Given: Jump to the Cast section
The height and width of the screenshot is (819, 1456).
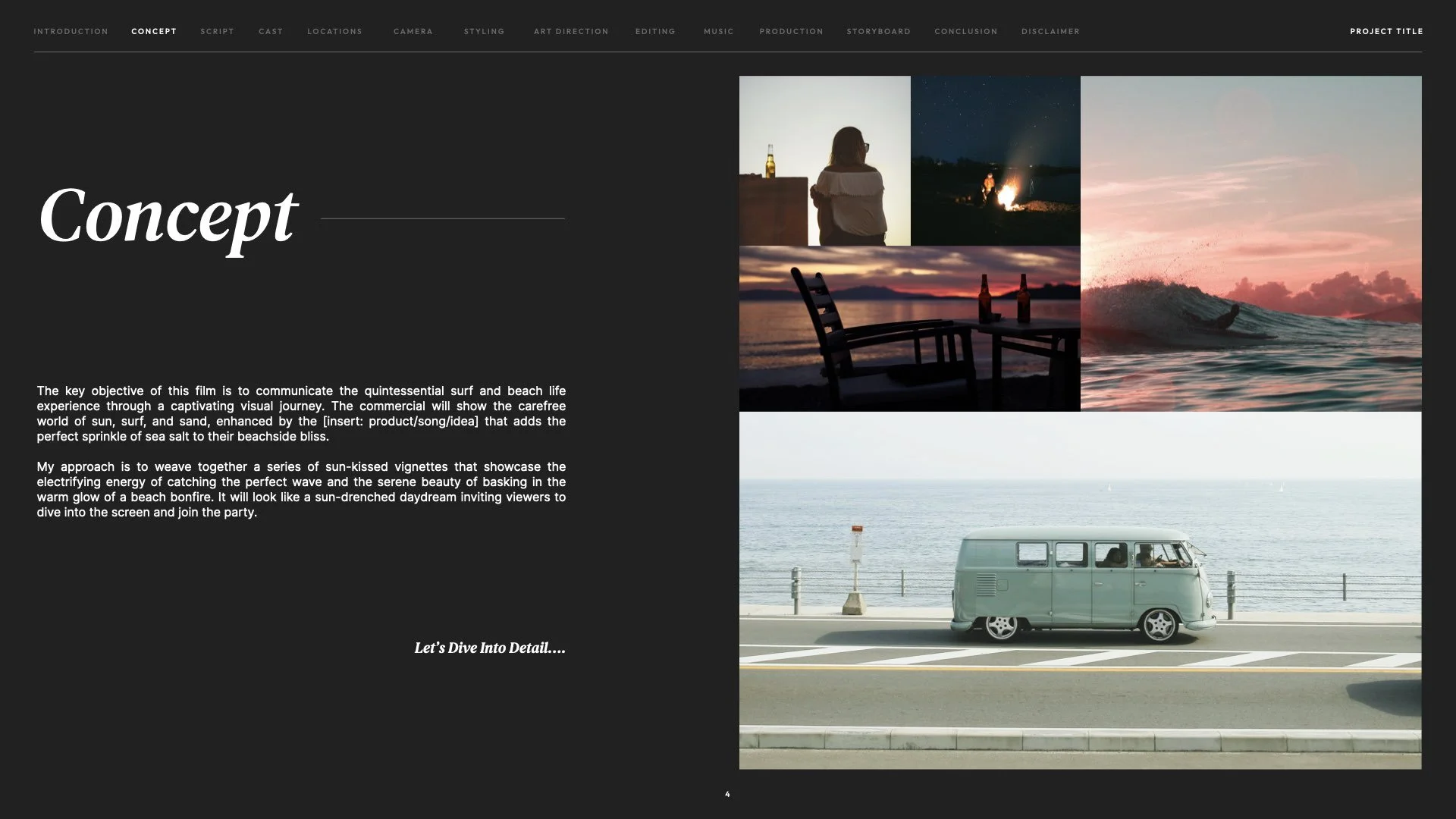Looking at the screenshot, I should point(271,31).
